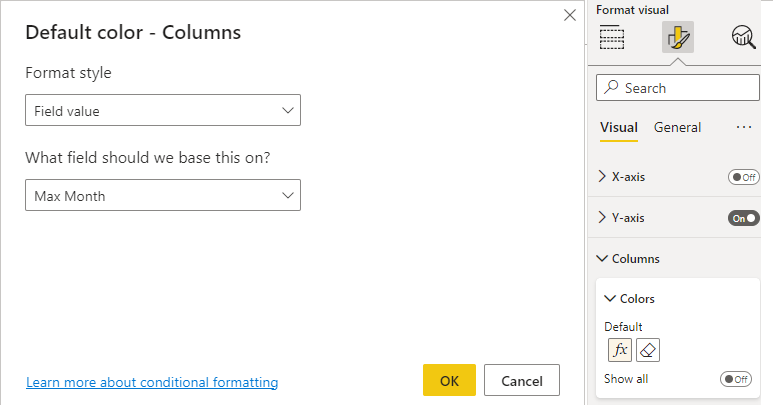This screenshot has width=773, height=405.
Task: Turn off the Y-axis toggle
Action: click(744, 218)
